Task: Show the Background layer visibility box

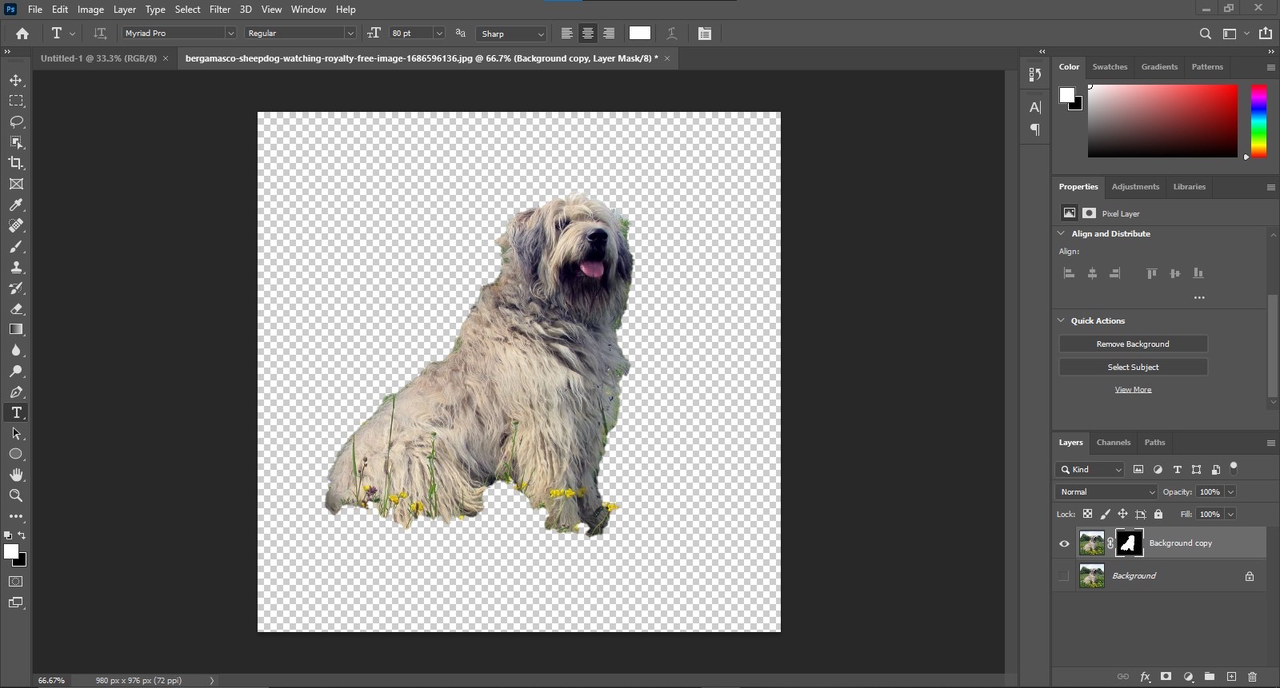Action: 1064,576
